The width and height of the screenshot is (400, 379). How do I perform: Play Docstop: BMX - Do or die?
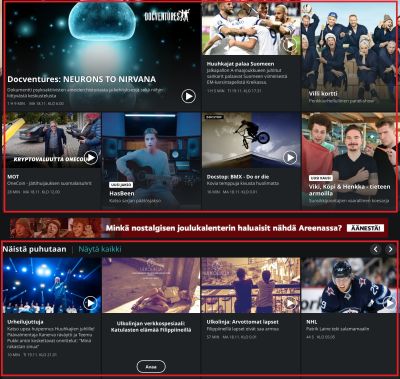(x=290, y=157)
